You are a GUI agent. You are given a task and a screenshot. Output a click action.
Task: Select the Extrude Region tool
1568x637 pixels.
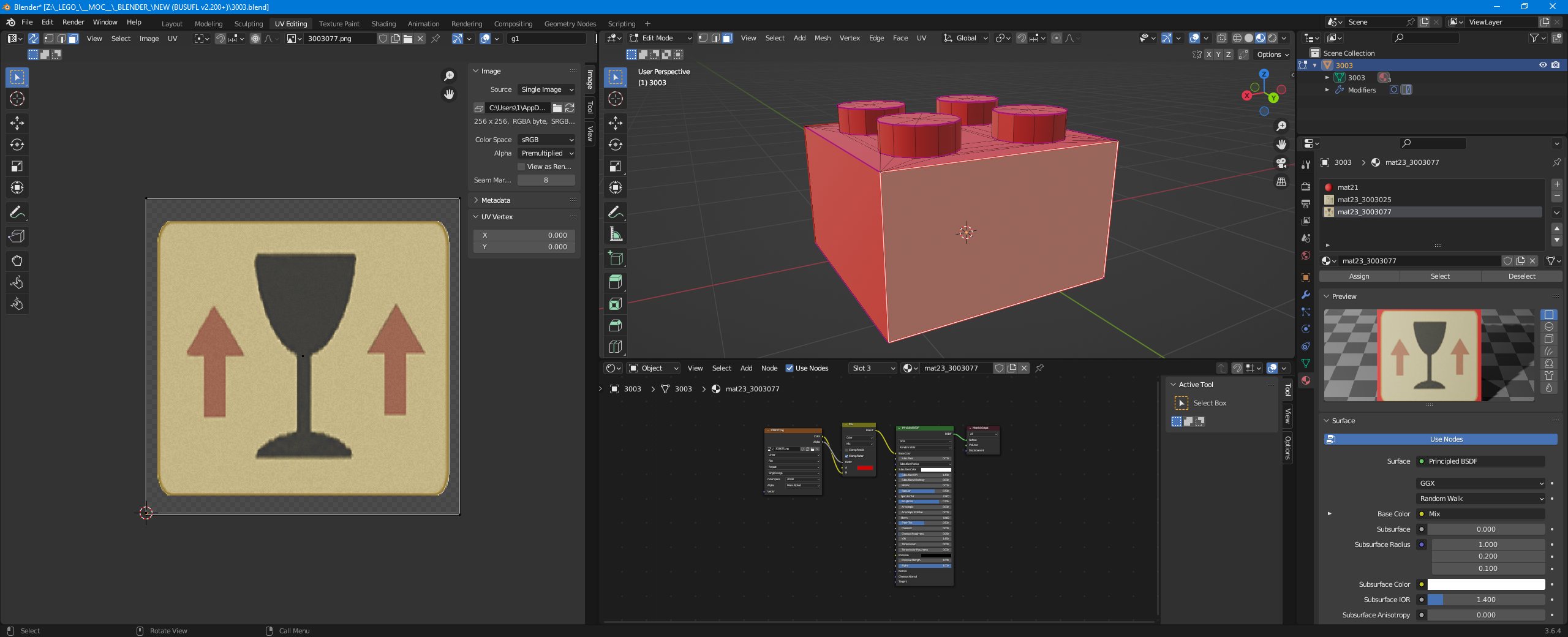point(616,282)
